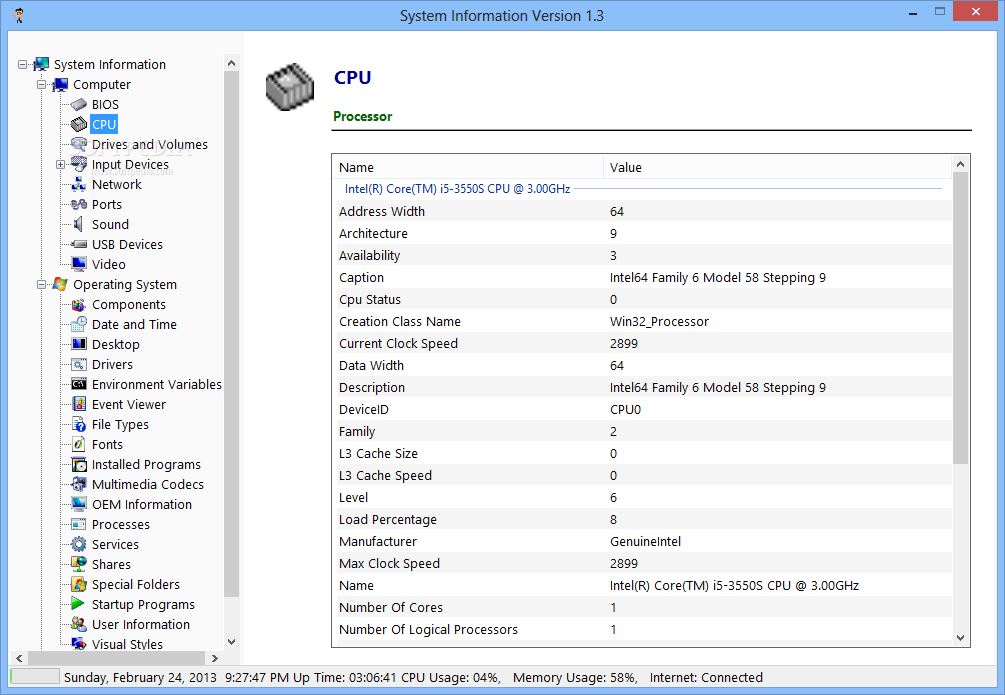The image size is (1005, 695).
Task: Click the application icon in title bar
Action: [19, 15]
